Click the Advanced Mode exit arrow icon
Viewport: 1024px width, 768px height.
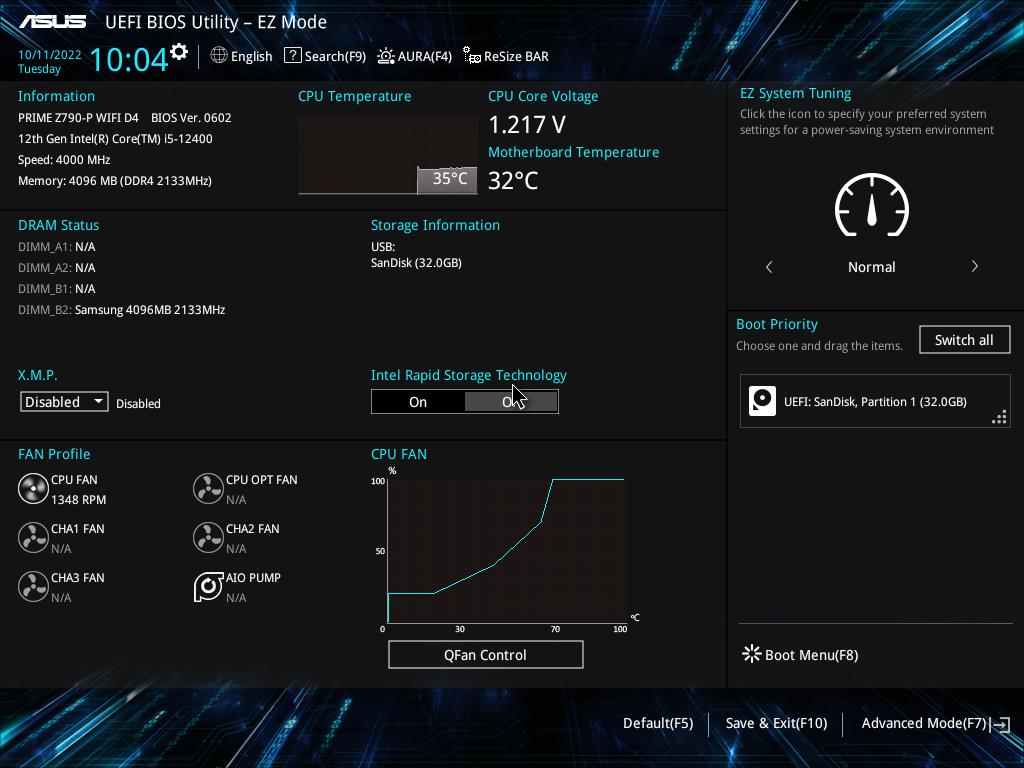[1000, 724]
